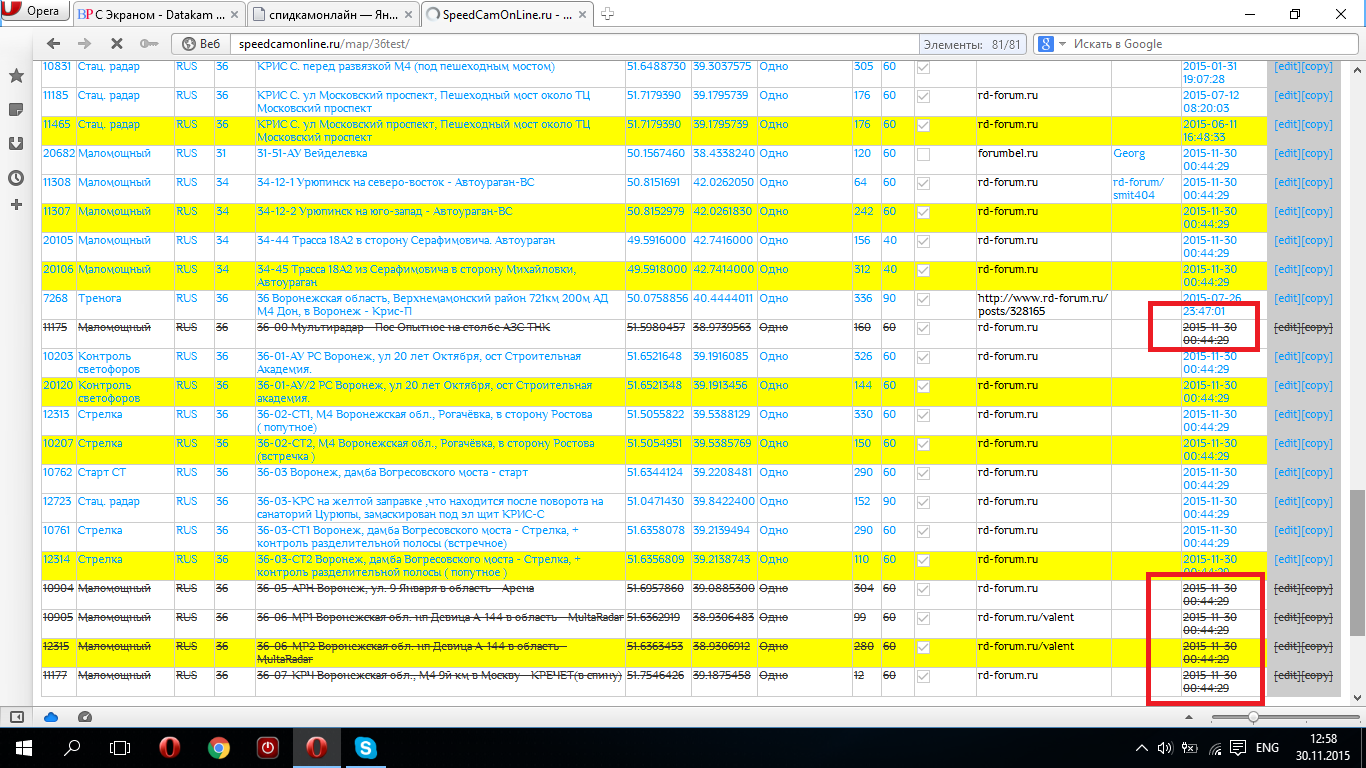This screenshot has height=768, width=1366.
Task: Adjust the page zoom slider handle
Action: (x=1253, y=717)
